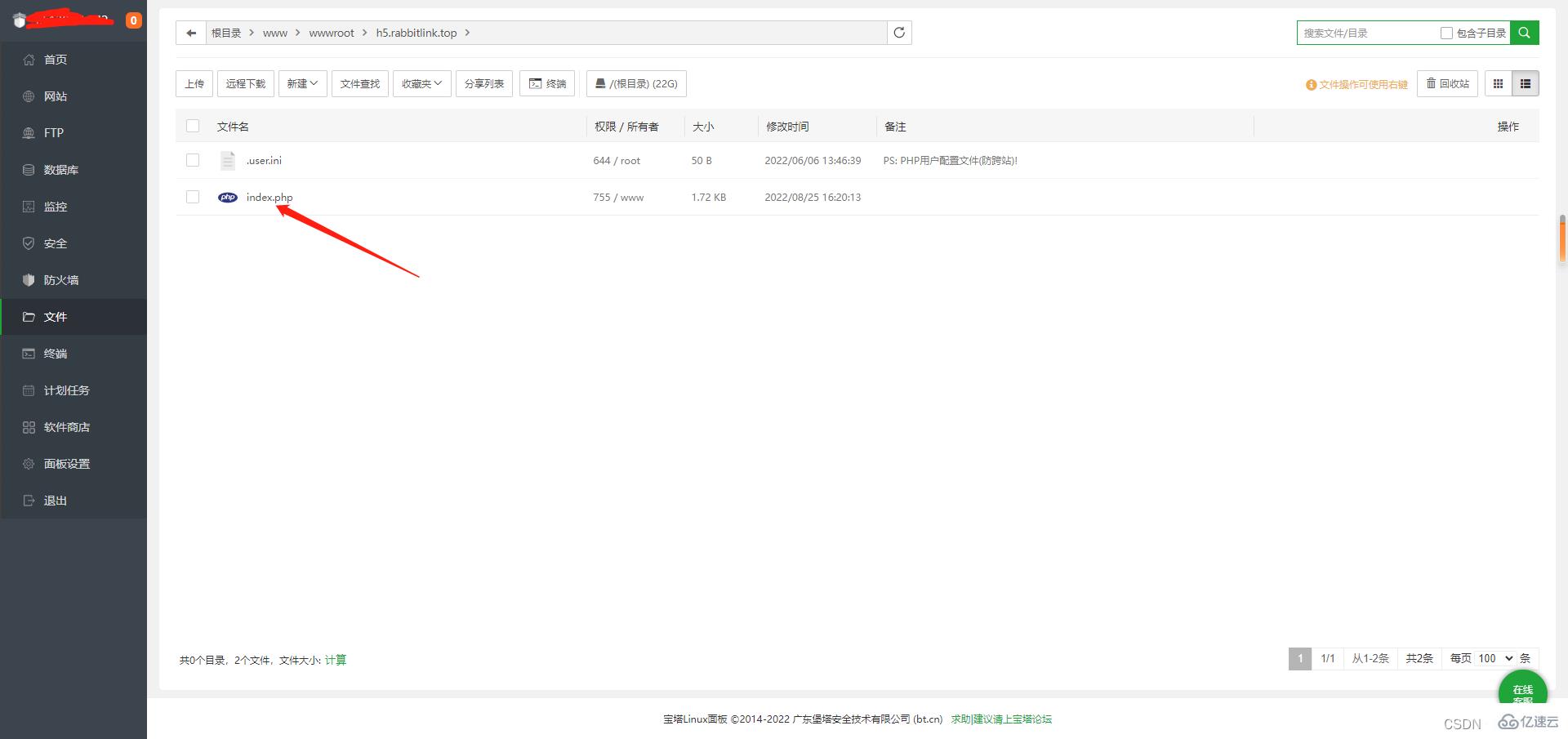Click the 权限 / 所有者 column header

pos(626,127)
